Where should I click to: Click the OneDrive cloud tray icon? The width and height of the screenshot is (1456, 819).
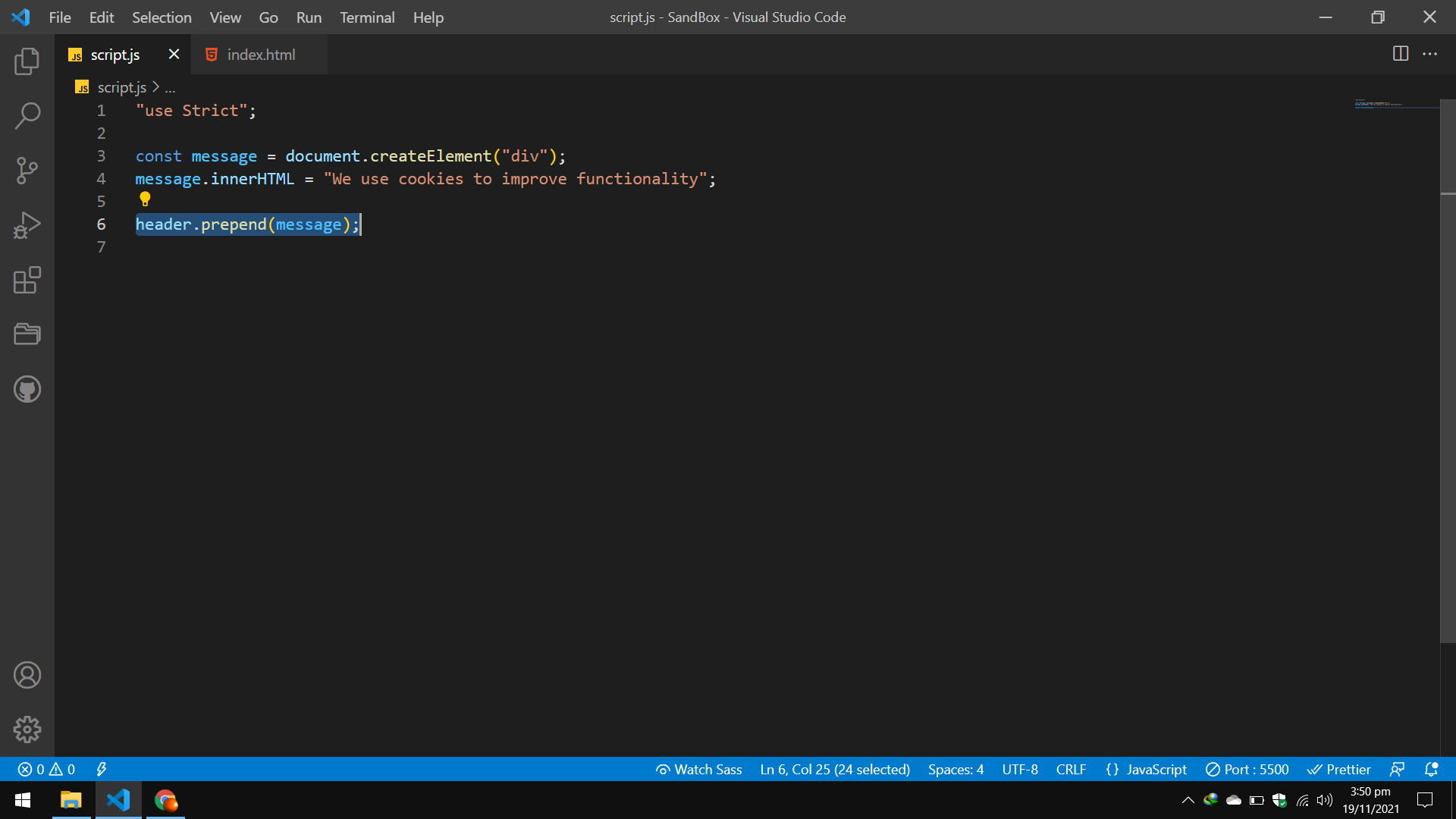[1234, 800]
